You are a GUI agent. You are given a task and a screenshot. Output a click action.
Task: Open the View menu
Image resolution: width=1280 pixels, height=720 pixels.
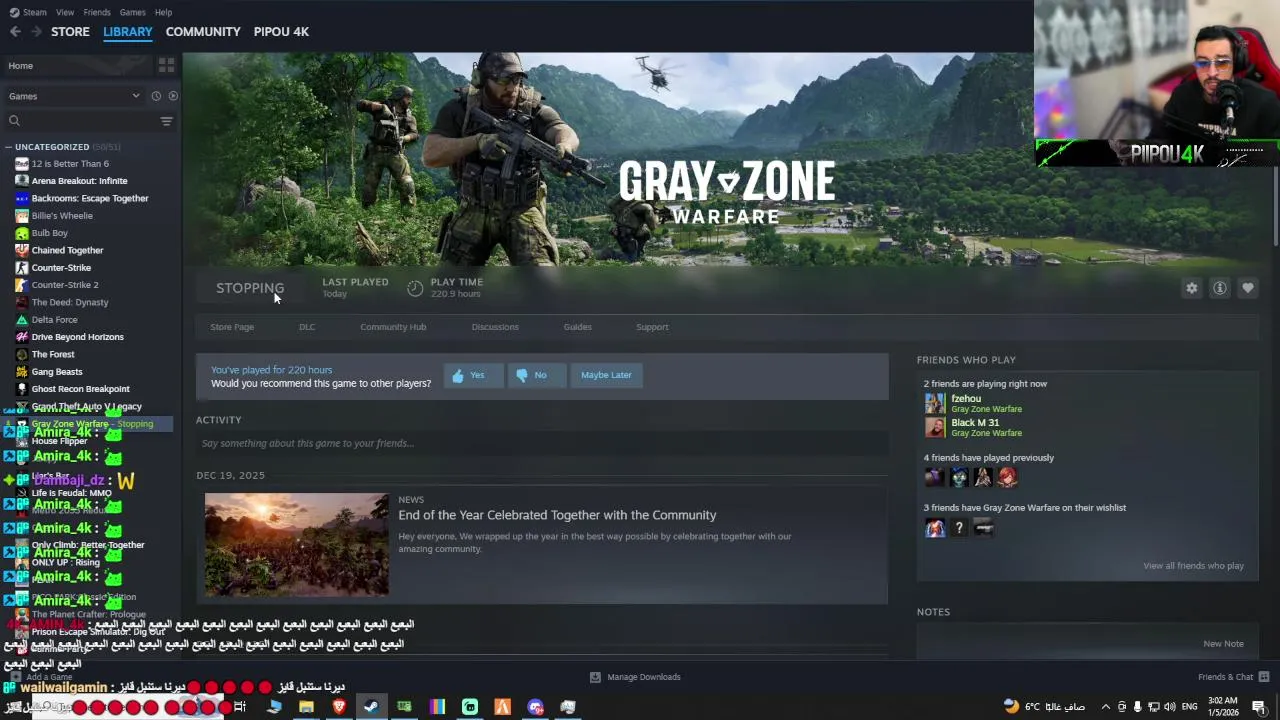coord(65,12)
